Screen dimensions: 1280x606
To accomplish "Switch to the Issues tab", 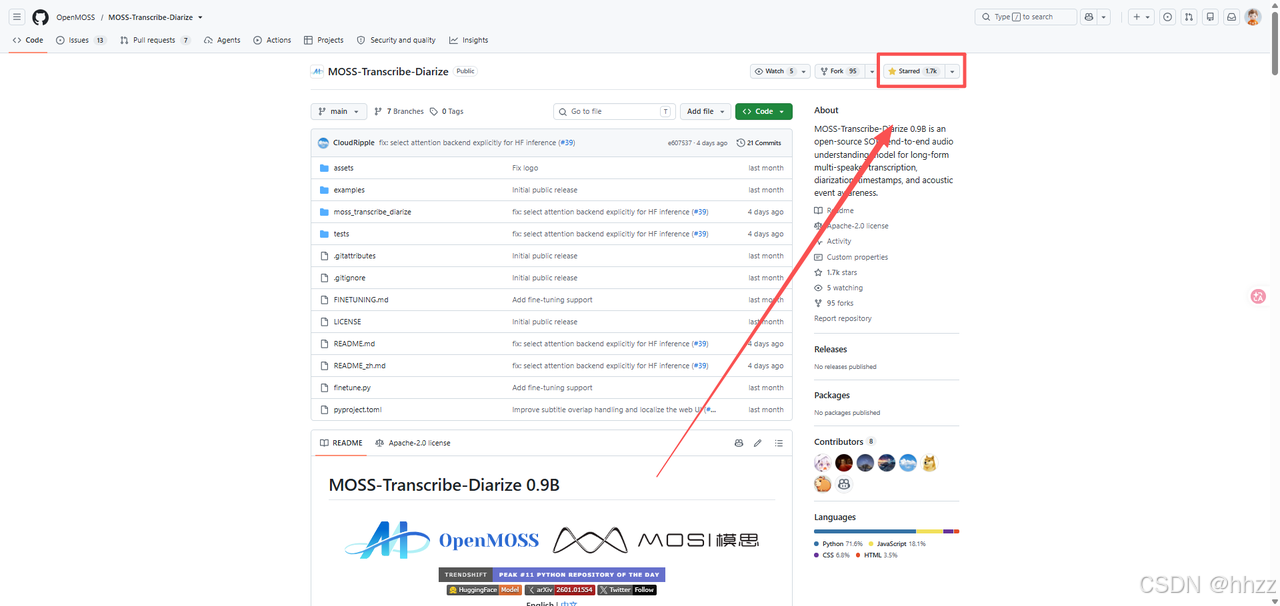I will click(81, 40).
